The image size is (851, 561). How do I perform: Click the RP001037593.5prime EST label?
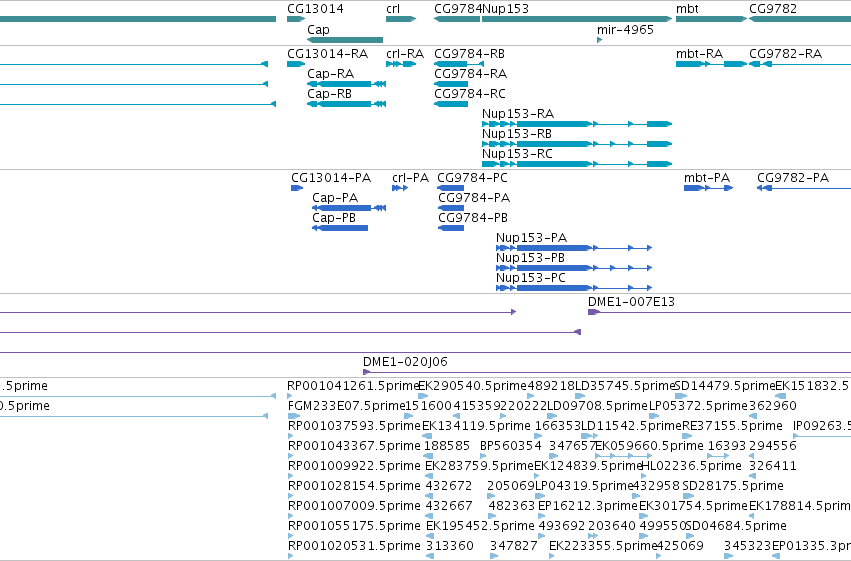[354, 426]
